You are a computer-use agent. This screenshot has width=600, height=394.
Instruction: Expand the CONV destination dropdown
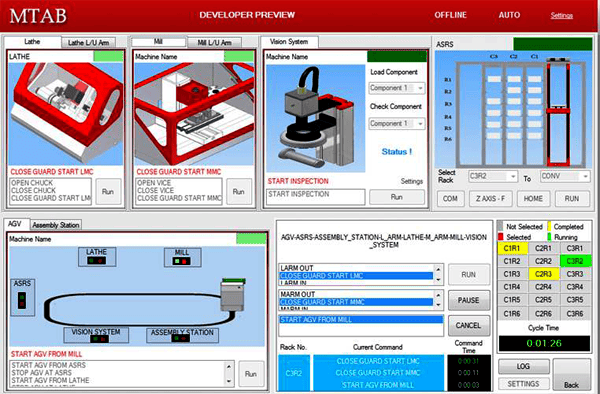click(564, 176)
